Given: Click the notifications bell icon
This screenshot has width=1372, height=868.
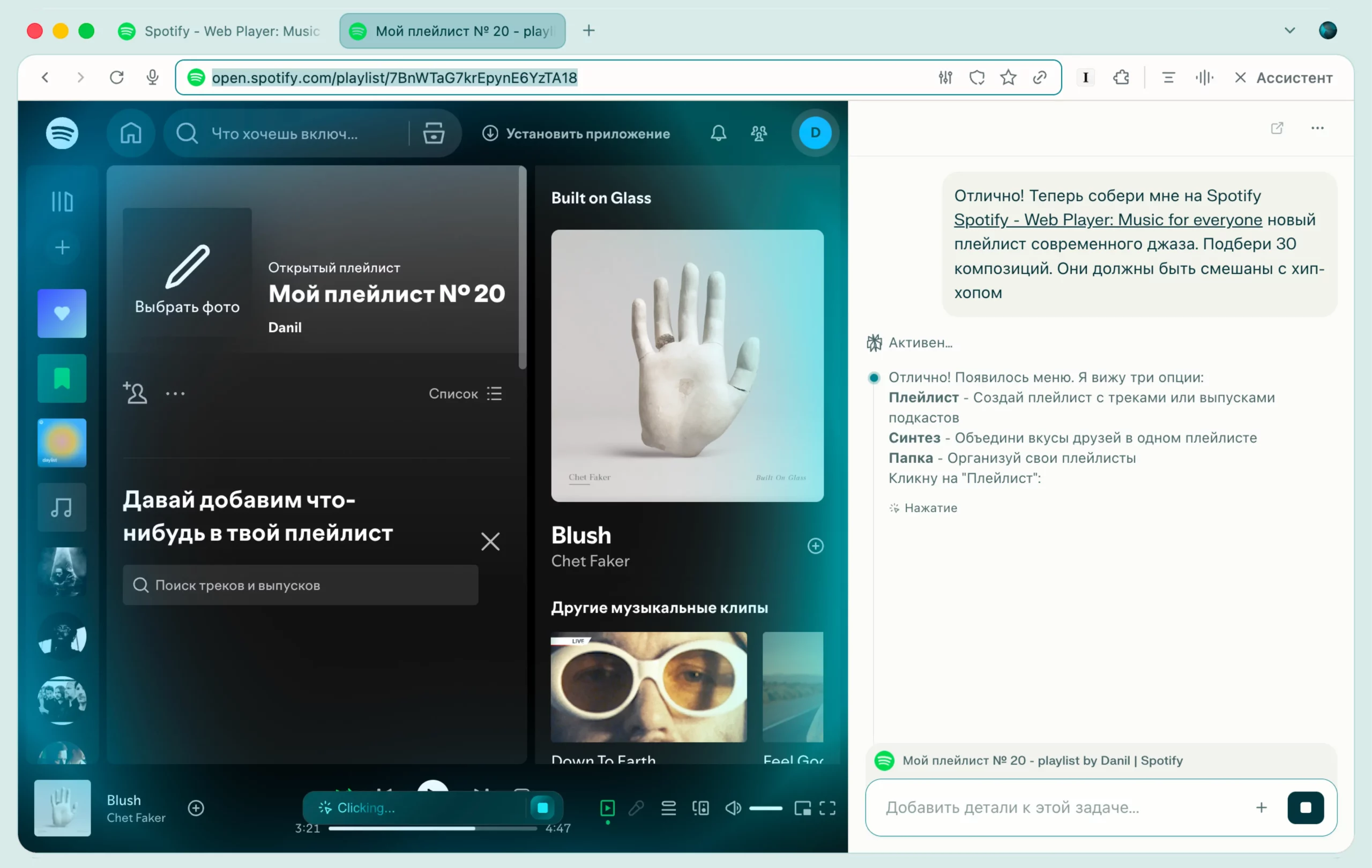Looking at the screenshot, I should (718, 133).
